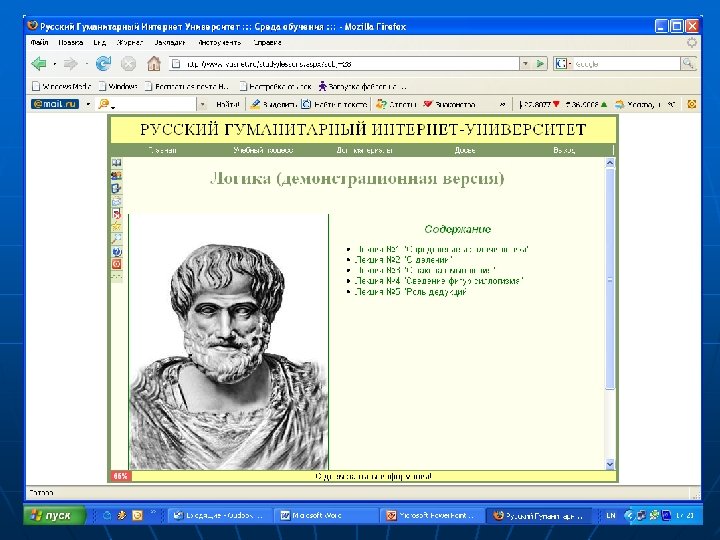Screen dimensions: 720x540
Task: Open the Журнал menu
Action: (129, 43)
